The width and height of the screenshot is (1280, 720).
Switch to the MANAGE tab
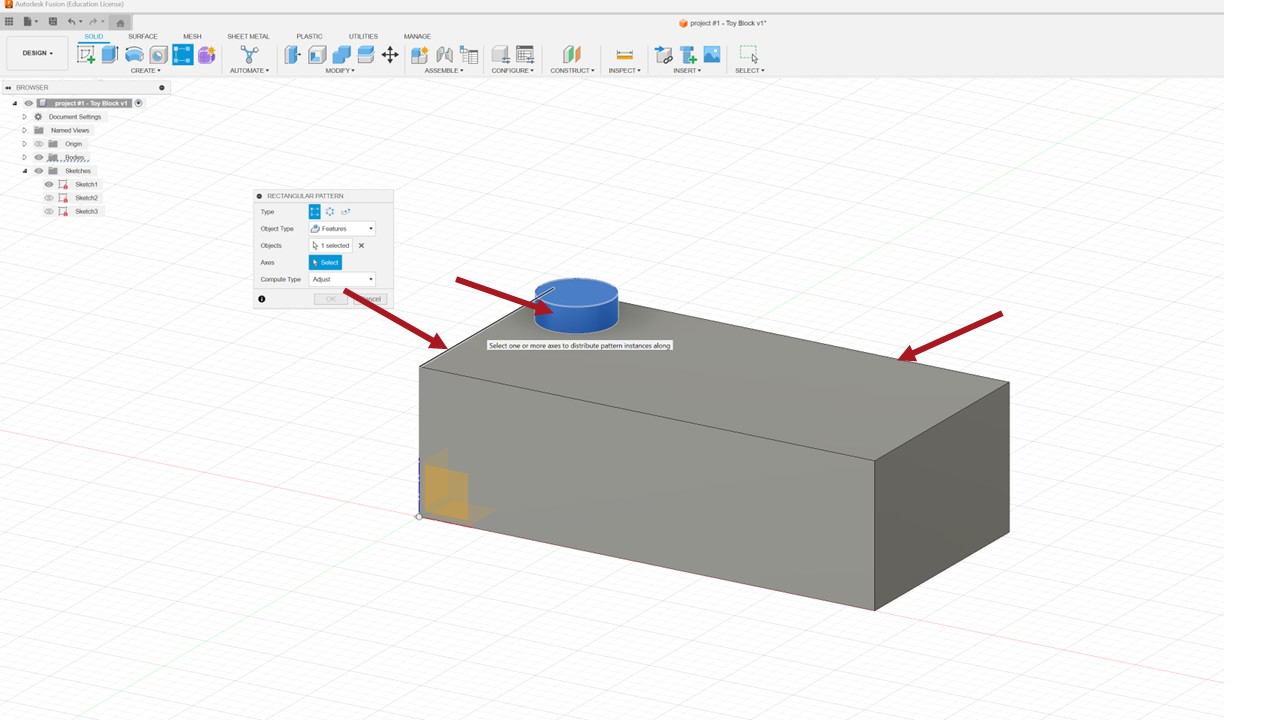417,36
